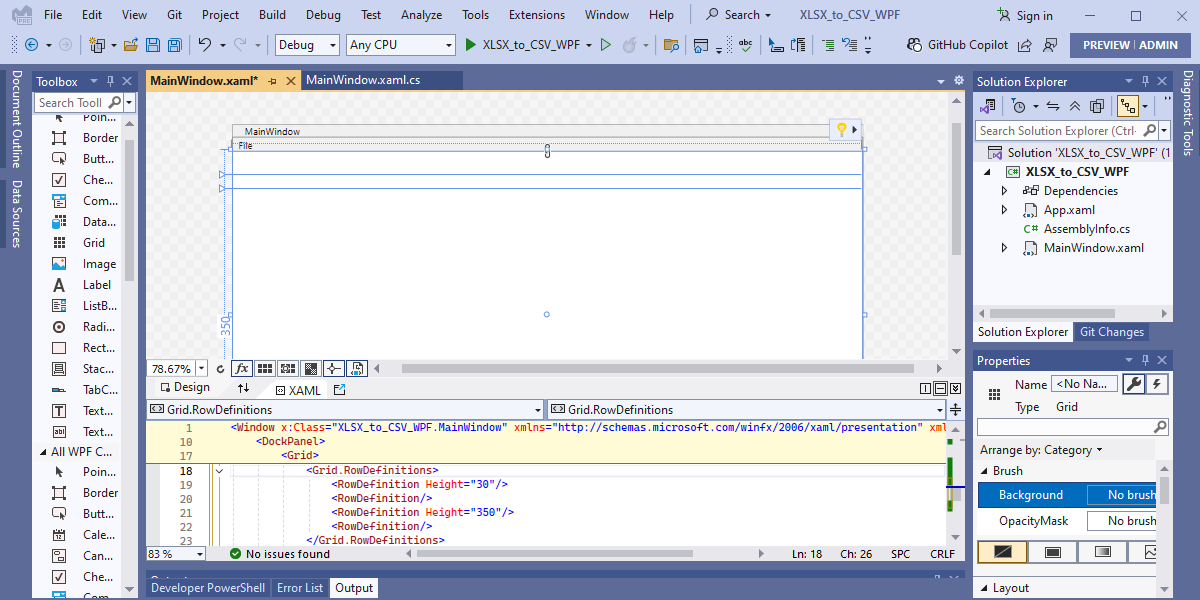Click the Send Feedback person icon
The height and width of the screenshot is (600, 1200).
tap(1049, 45)
